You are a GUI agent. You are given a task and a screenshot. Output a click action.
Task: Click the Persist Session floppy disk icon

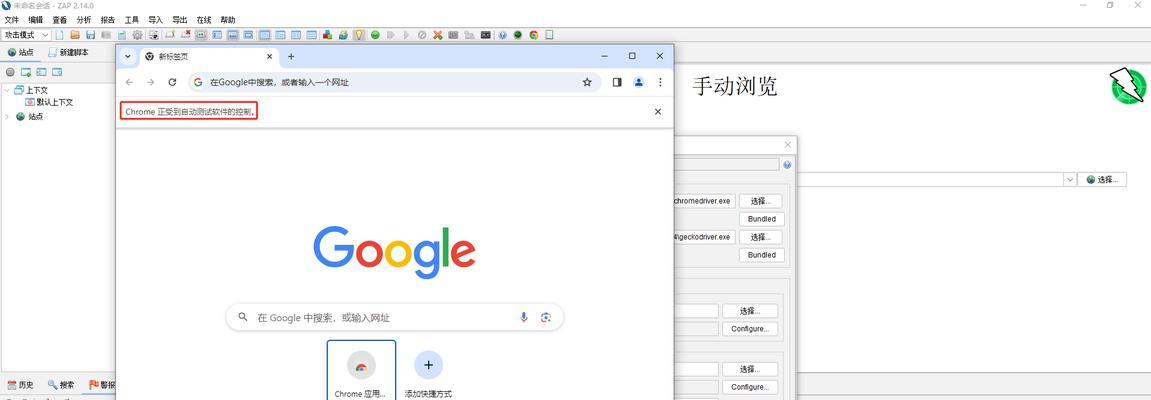pos(90,34)
